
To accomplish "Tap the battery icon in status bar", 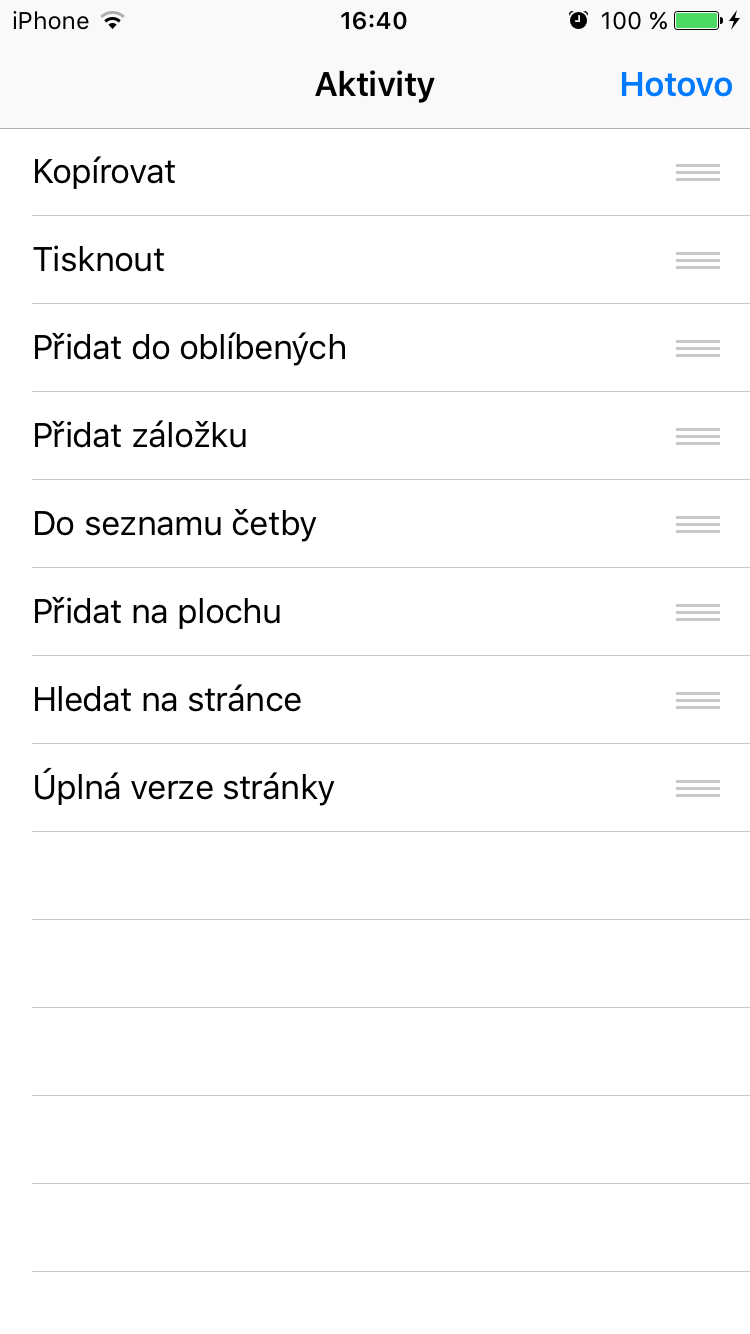I will [x=698, y=21].
